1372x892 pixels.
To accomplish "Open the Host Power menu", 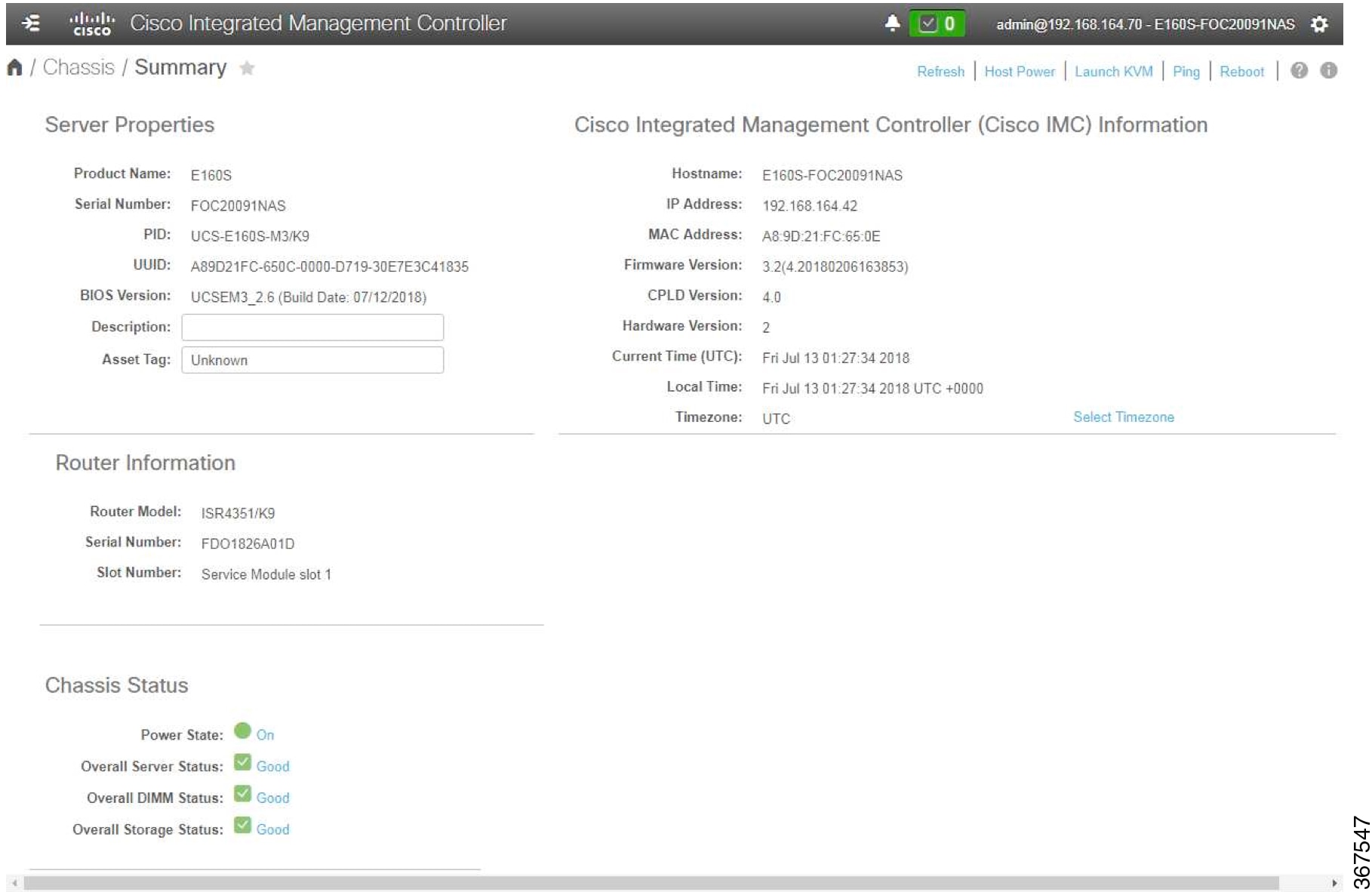I will point(1020,72).
